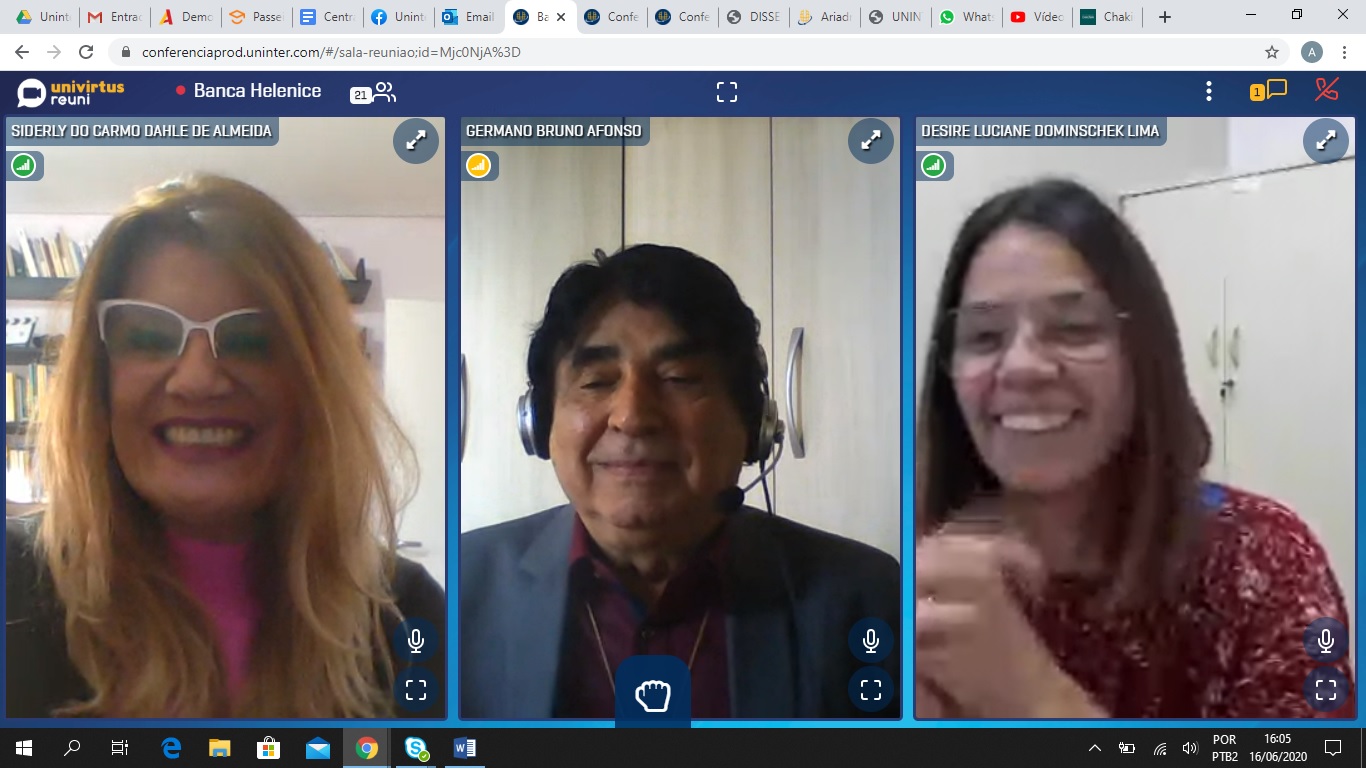Screen dimensions: 1366x770
Task: Open Word from the Windows taskbar
Action: (x=464, y=748)
